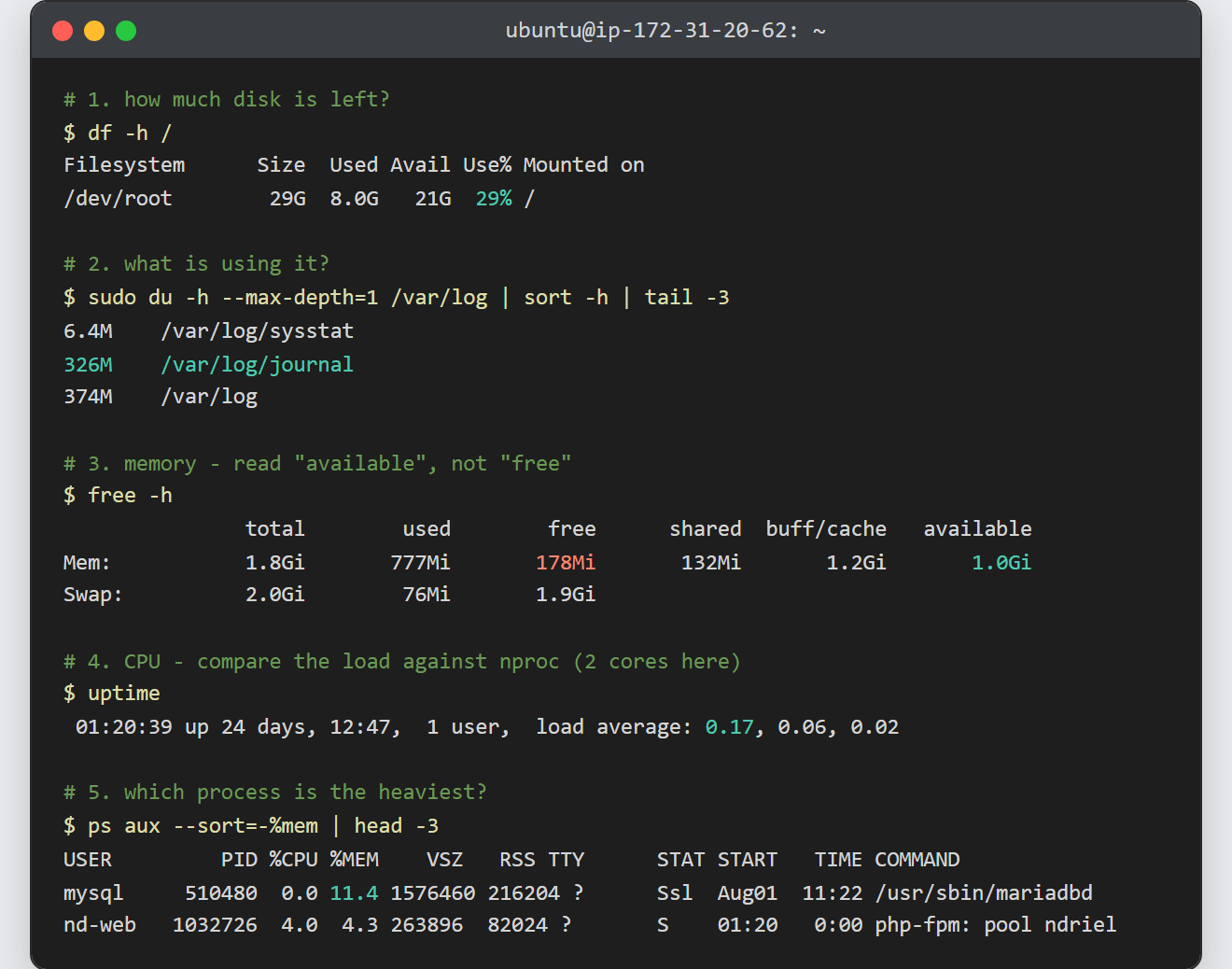Click the 2.0Gi swap total
Image resolution: width=1232 pixels, height=969 pixels.
[x=275, y=595]
